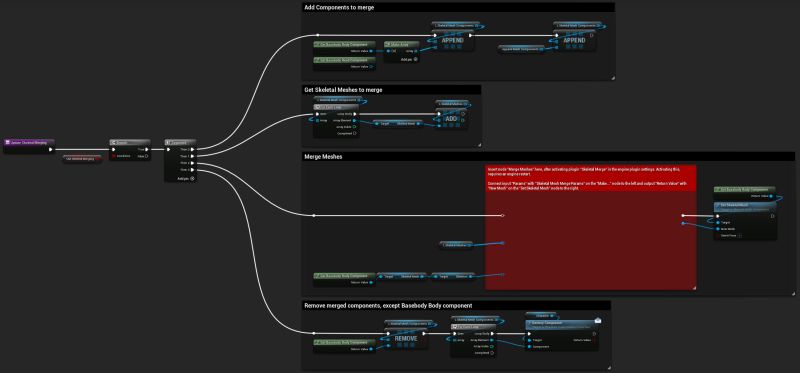Click For Each Loop Array Index pin in Get Skeletal Meshes

pyautogui.click(x=354, y=127)
